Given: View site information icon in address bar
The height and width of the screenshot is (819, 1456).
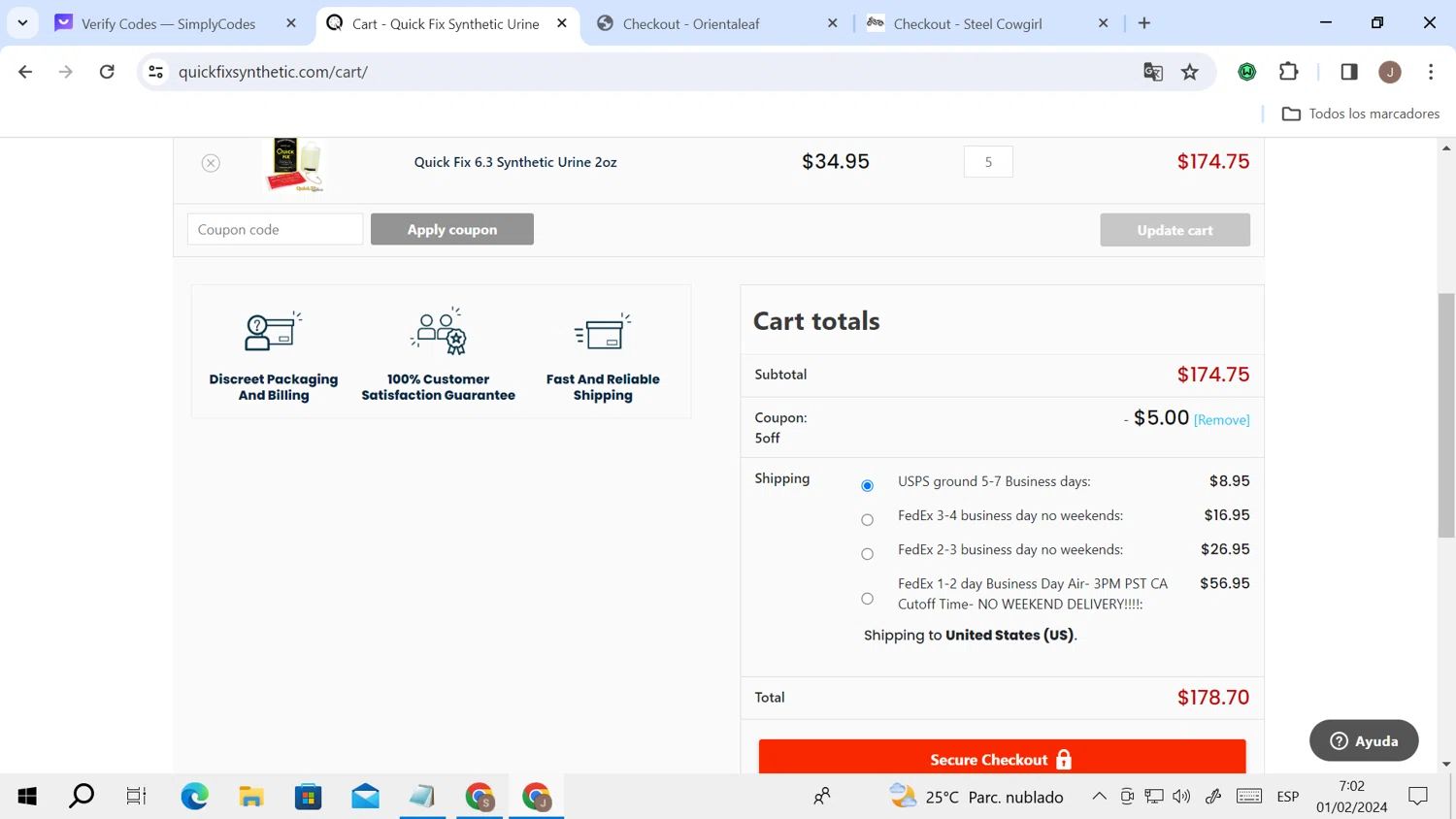Looking at the screenshot, I should point(155,72).
